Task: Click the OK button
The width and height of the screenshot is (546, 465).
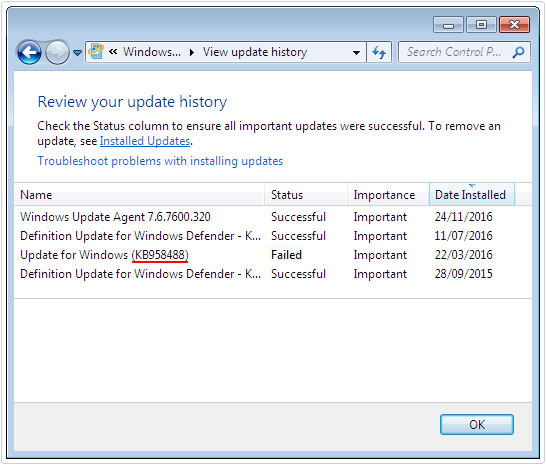Action: [x=477, y=424]
